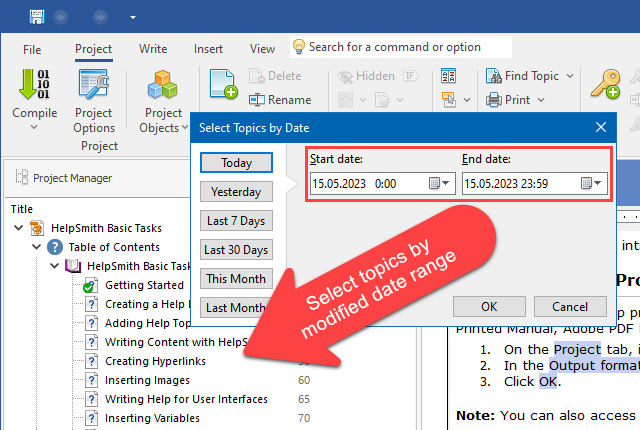Image resolution: width=640 pixels, height=430 pixels.
Task: Select the Creating a Help topic
Action: coord(148,304)
